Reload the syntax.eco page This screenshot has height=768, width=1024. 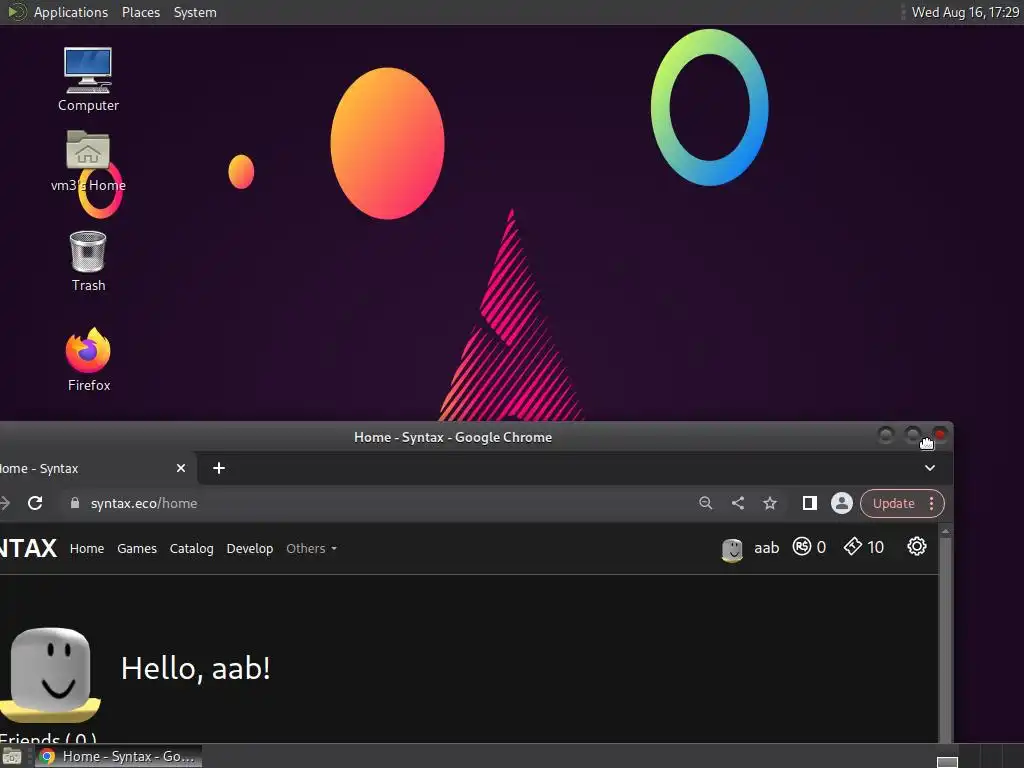click(35, 503)
